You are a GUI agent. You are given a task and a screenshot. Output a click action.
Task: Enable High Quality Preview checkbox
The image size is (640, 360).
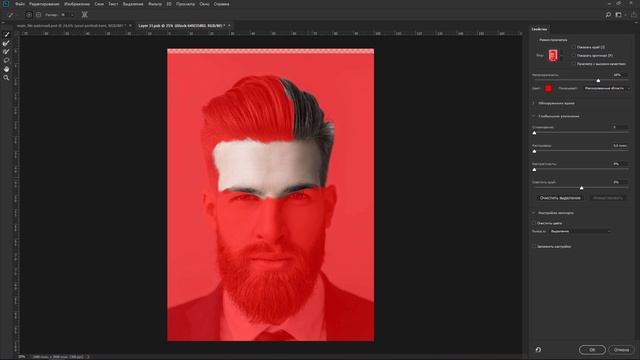573,64
